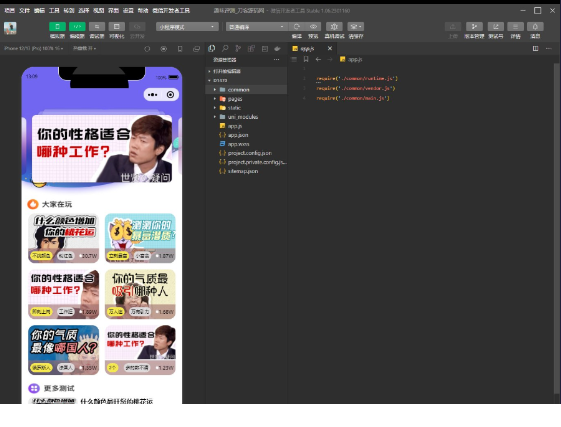Select the Source control branch icon
561x427 pixels.
(238, 48)
